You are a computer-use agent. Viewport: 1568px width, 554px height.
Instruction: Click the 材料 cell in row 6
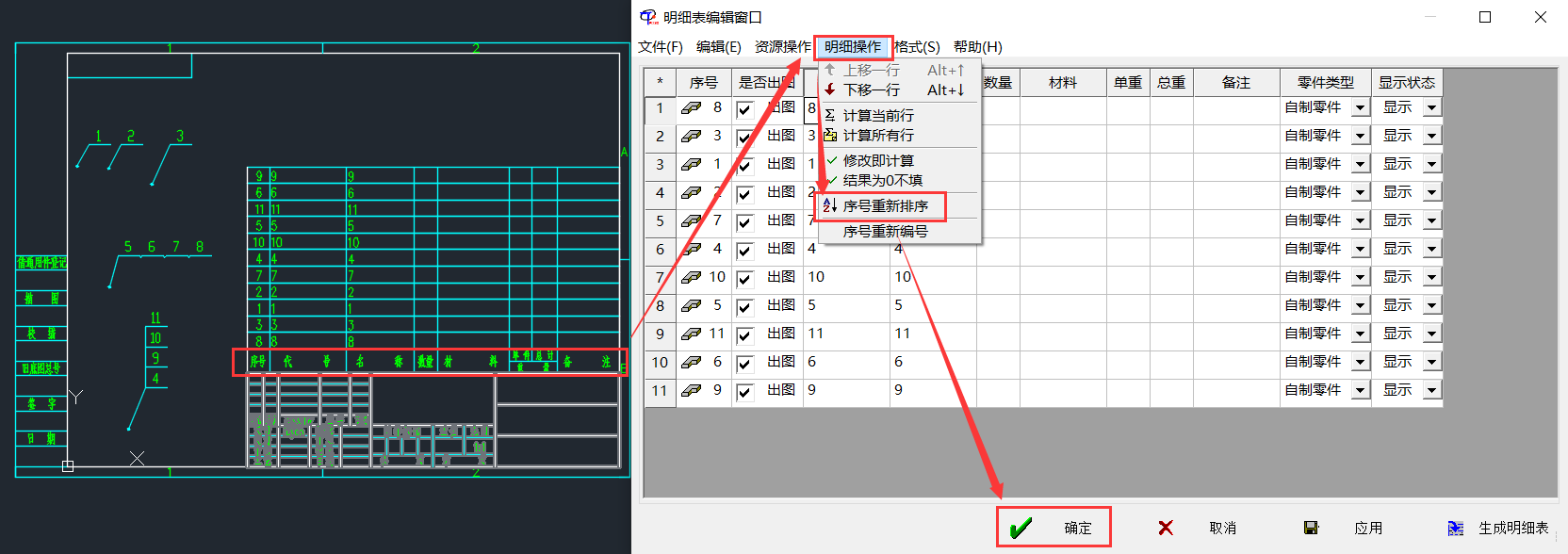[1062, 250]
